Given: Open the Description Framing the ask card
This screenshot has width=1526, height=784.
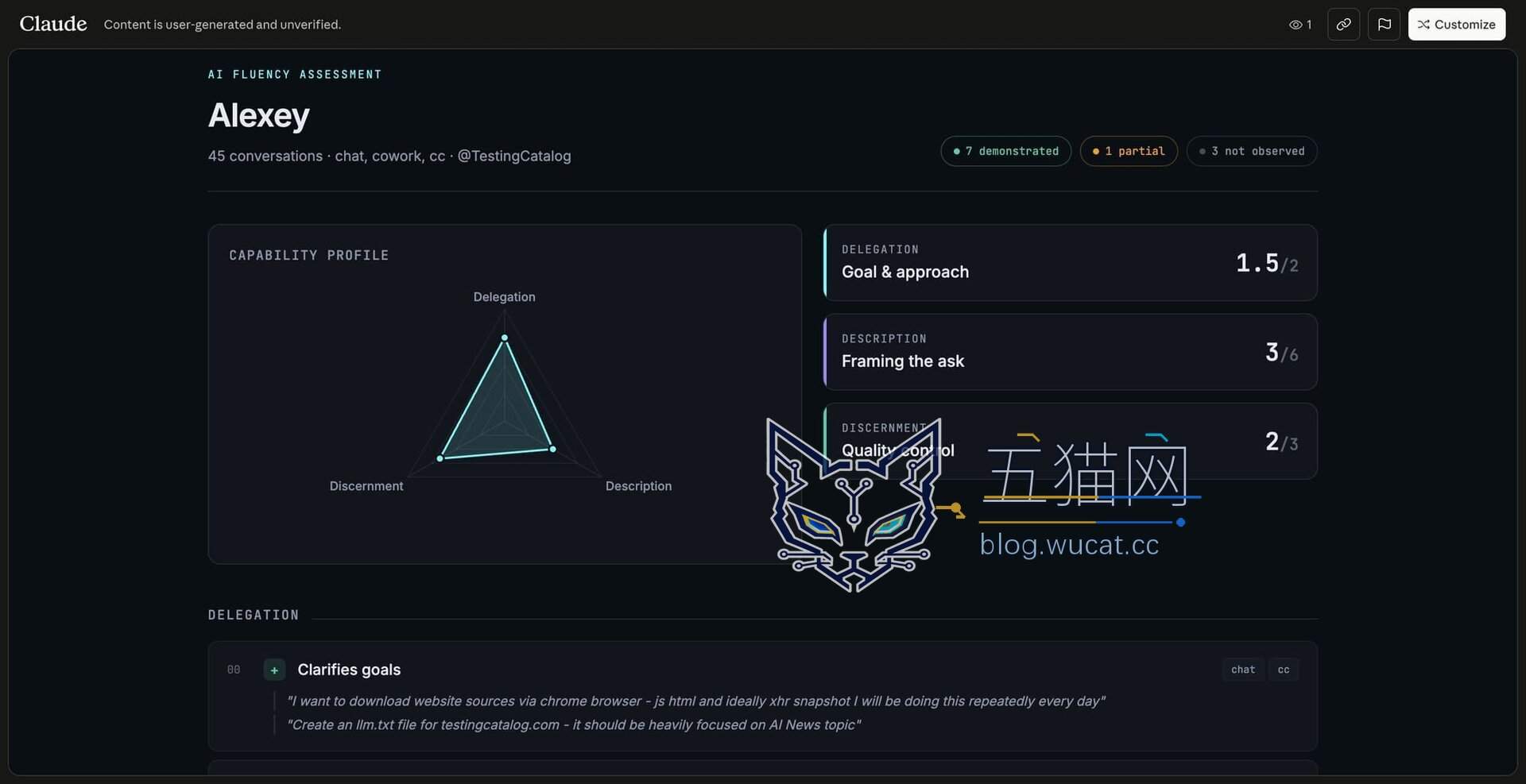Looking at the screenshot, I should 1071,352.
